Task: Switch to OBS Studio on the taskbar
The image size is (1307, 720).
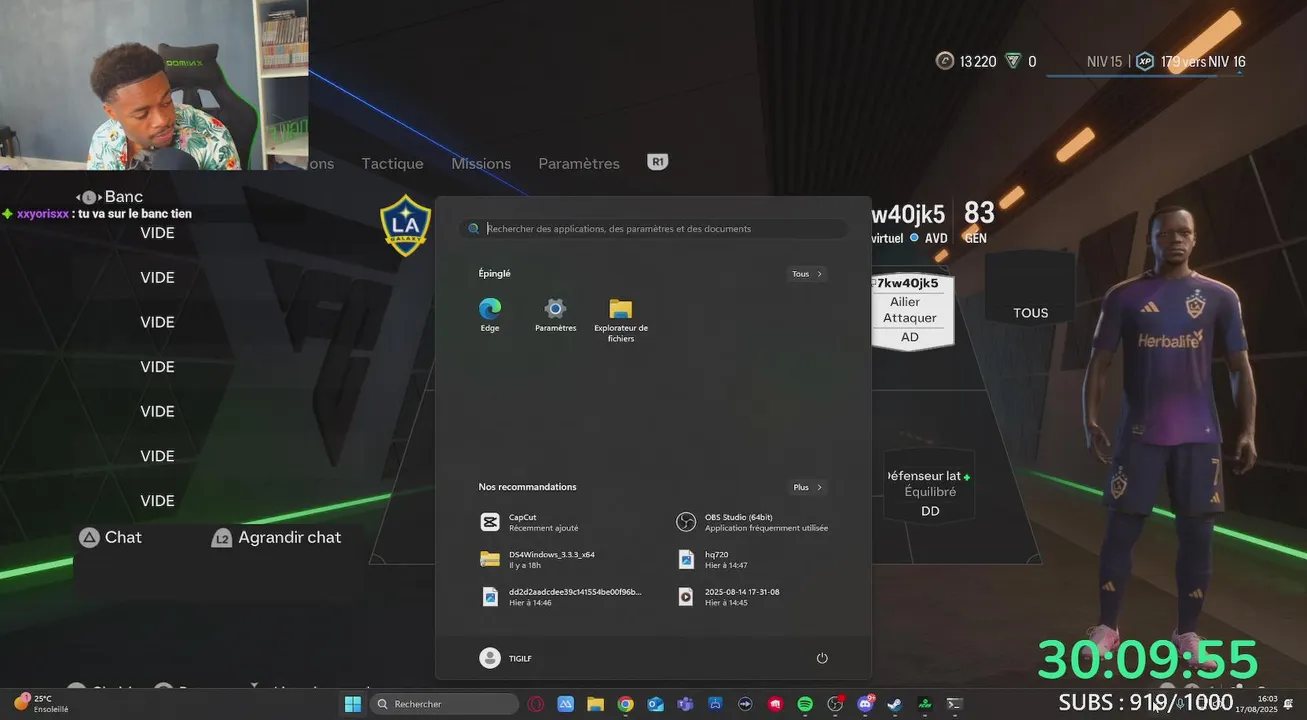Action: click(x=835, y=704)
